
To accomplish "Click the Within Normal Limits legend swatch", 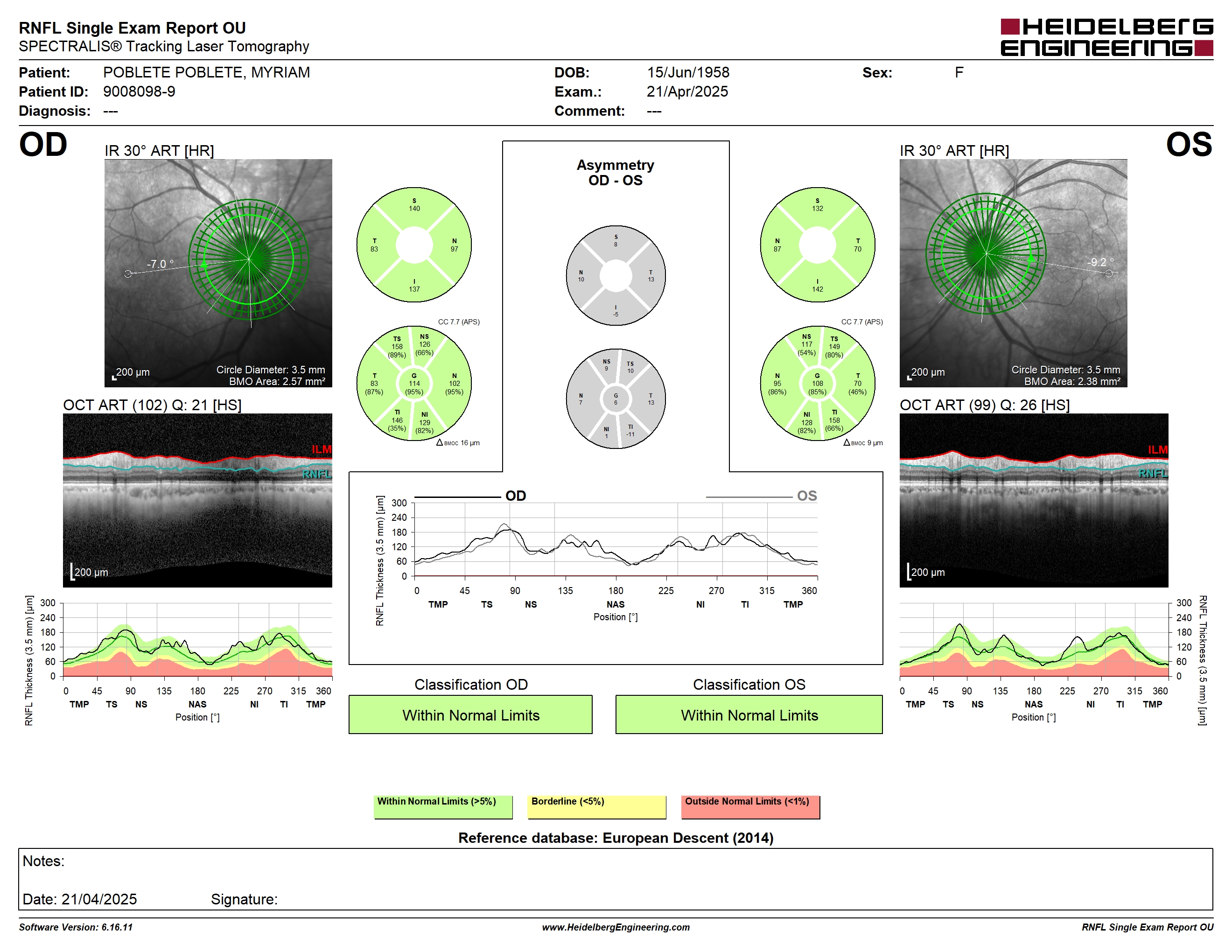I will tap(443, 806).
